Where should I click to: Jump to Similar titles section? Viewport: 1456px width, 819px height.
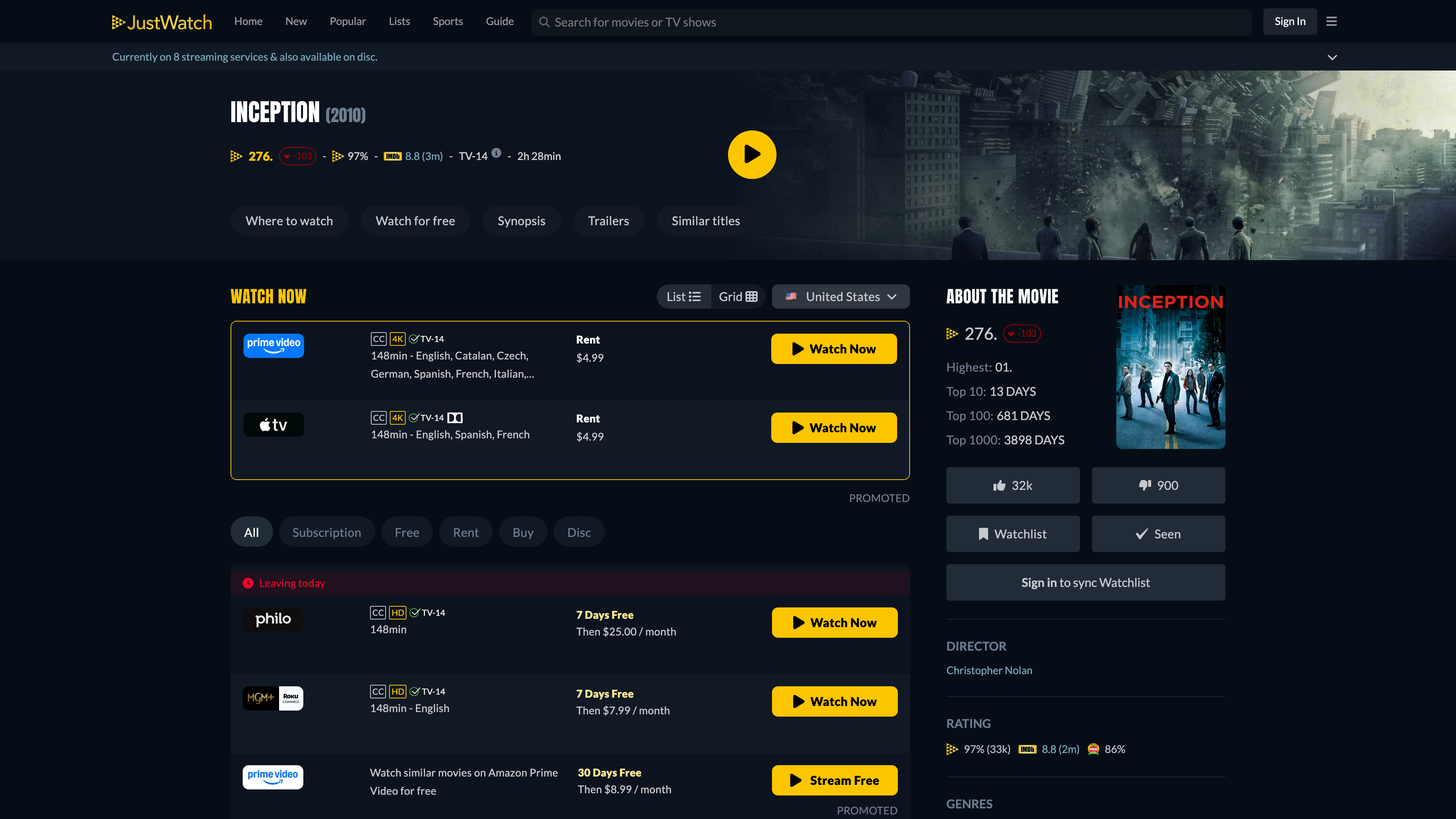pyautogui.click(x=705, y=221)
